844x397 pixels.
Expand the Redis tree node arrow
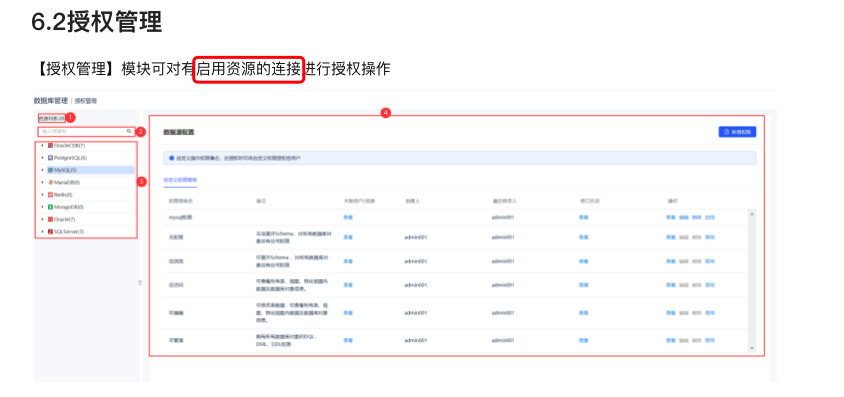pos(43,195)
